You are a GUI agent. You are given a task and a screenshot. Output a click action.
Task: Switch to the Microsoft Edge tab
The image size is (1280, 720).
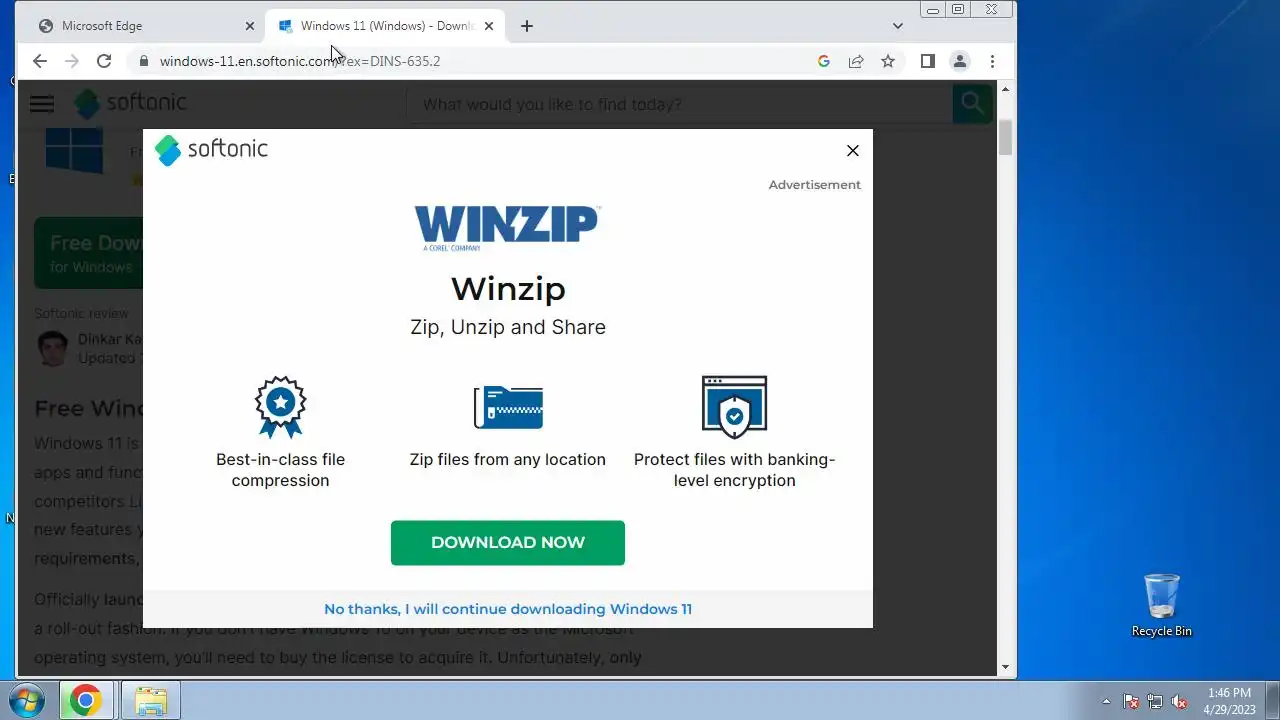coord(143,26)
